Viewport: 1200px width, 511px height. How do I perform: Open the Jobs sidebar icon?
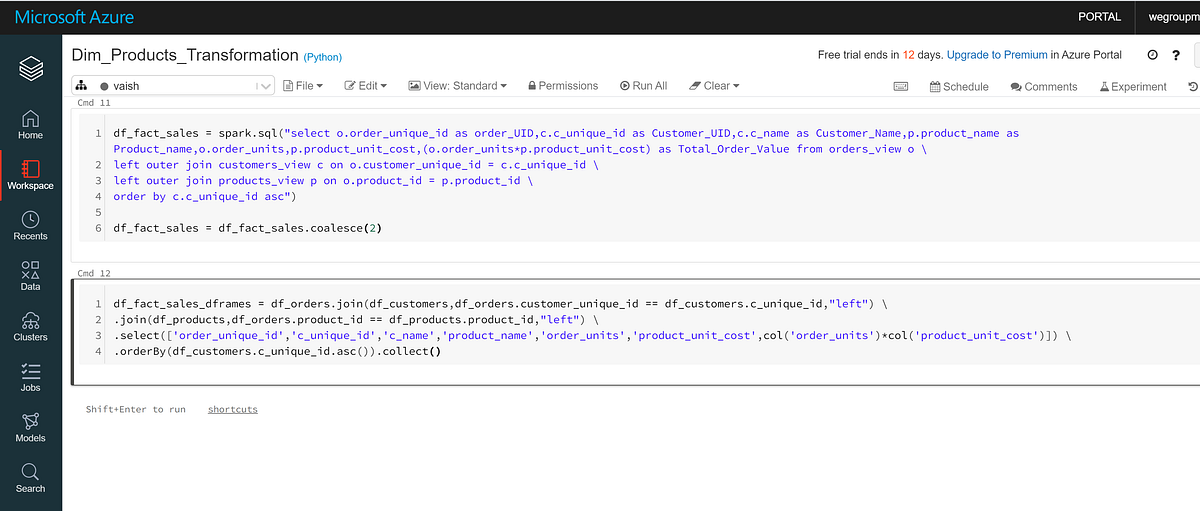(x=30, y=377)
